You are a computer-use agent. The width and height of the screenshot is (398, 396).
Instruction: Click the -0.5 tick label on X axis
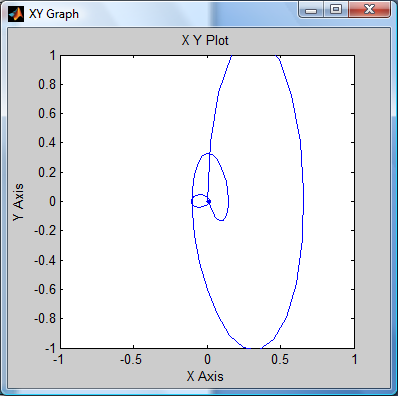131,359
